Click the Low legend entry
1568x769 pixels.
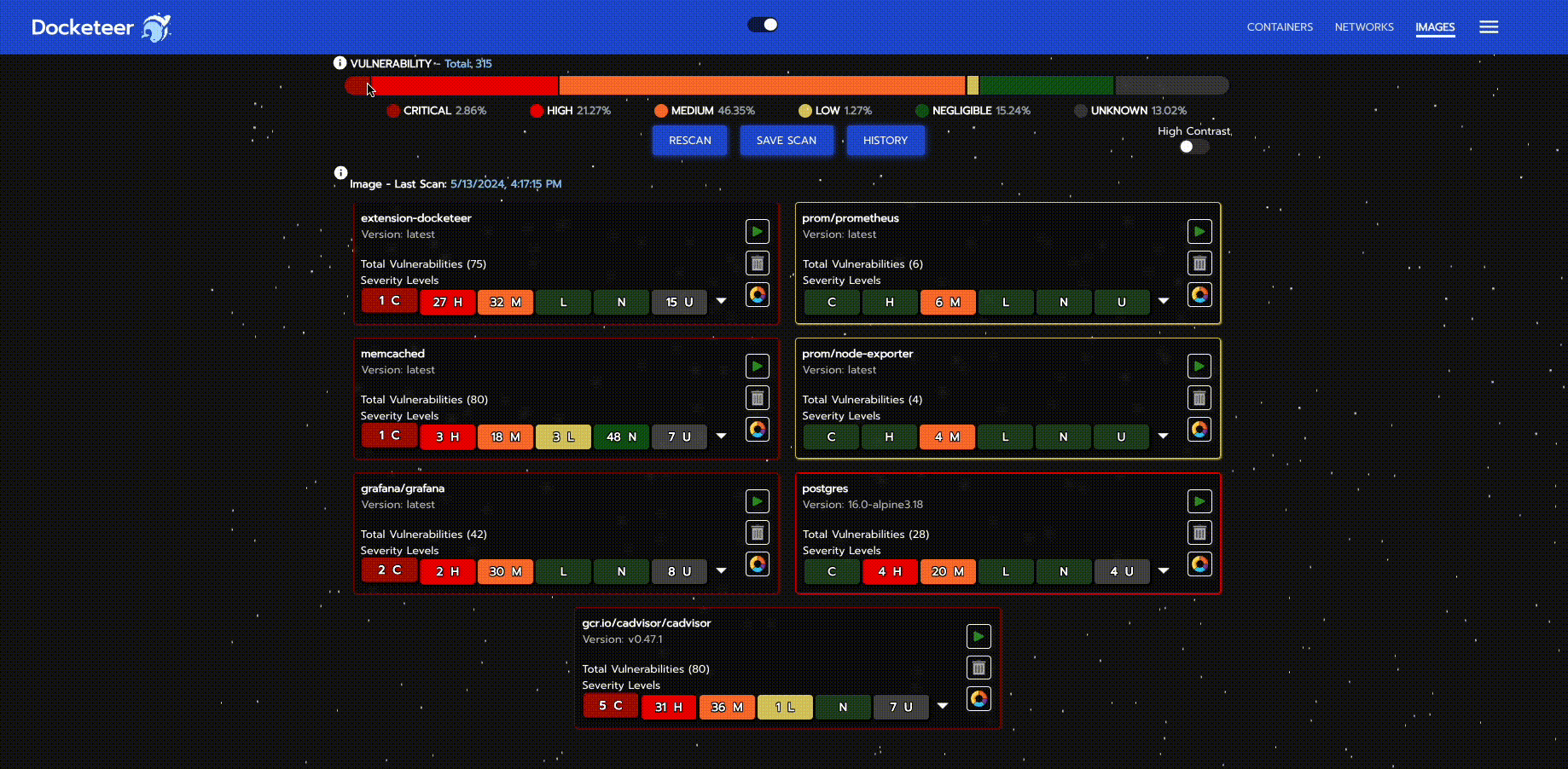(835, 111)
